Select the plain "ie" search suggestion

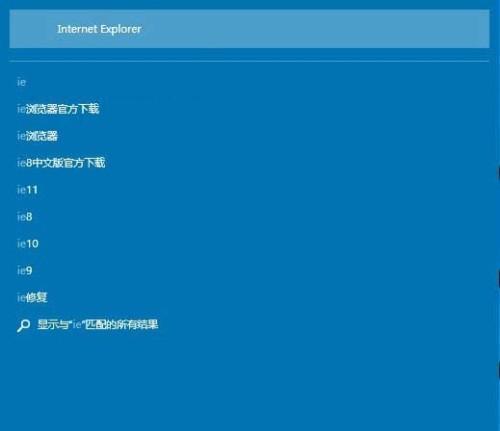click(21, 82)
